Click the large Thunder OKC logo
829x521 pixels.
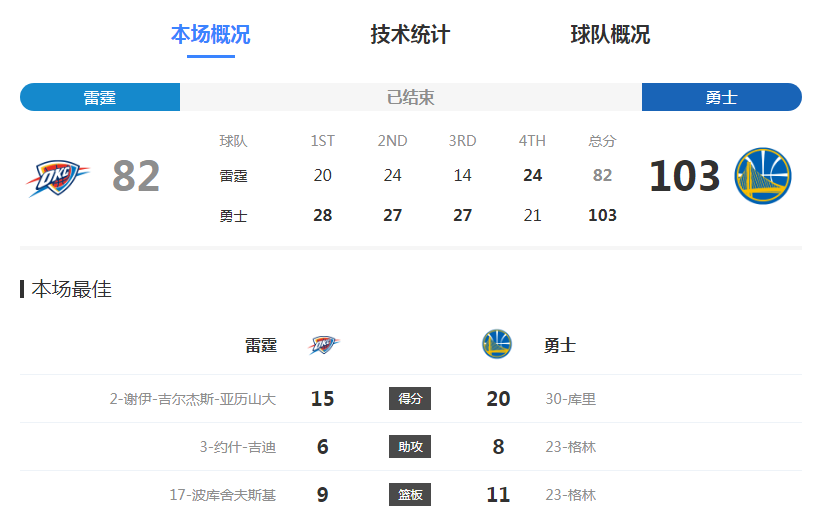coord(57,177)
